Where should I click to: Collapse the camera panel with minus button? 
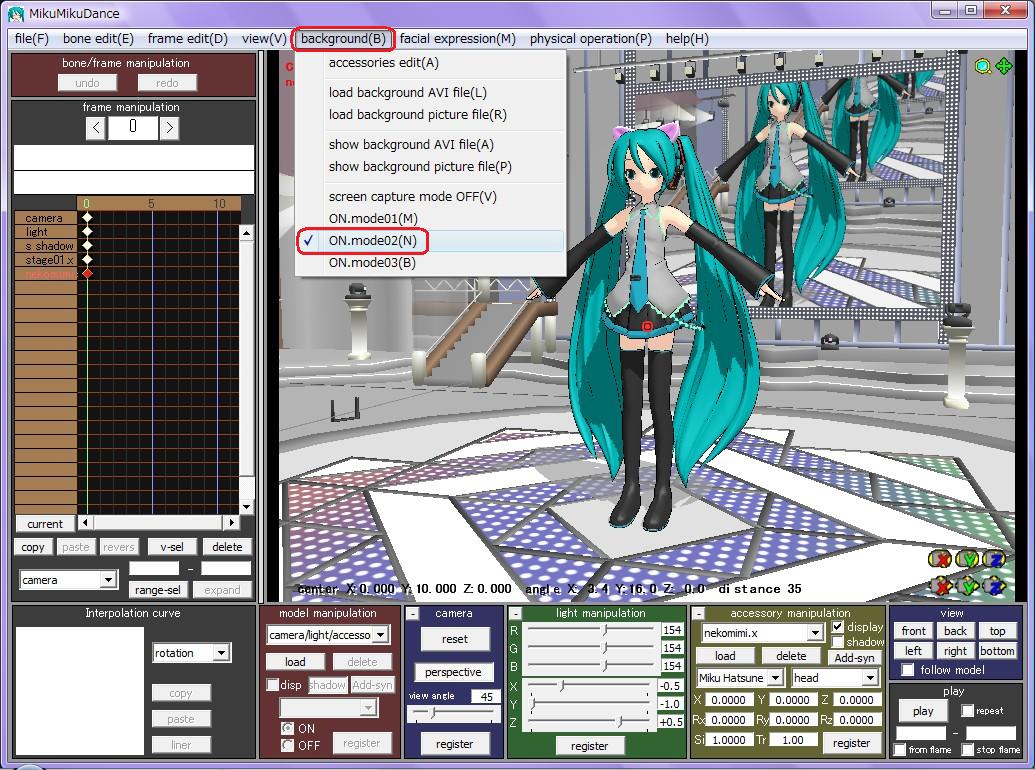(x=413, y=614)
